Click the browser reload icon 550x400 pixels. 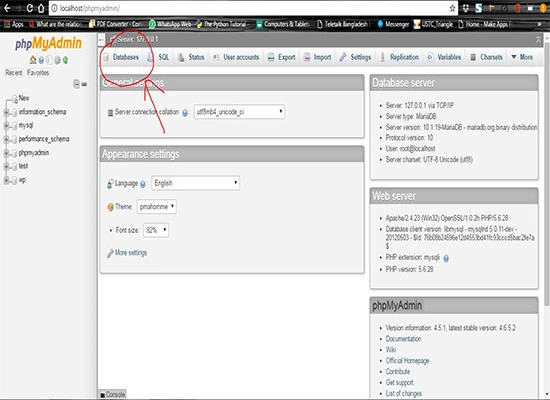30,8
